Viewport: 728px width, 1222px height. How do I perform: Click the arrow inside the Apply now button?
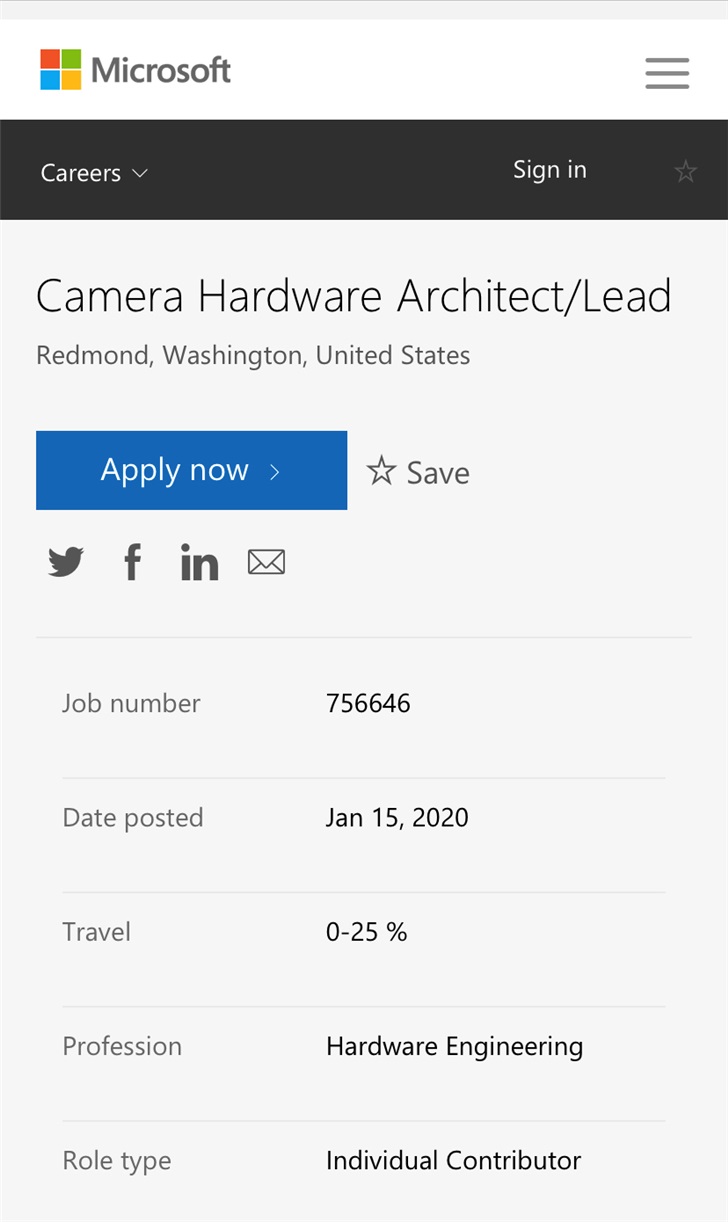point(275,472)
